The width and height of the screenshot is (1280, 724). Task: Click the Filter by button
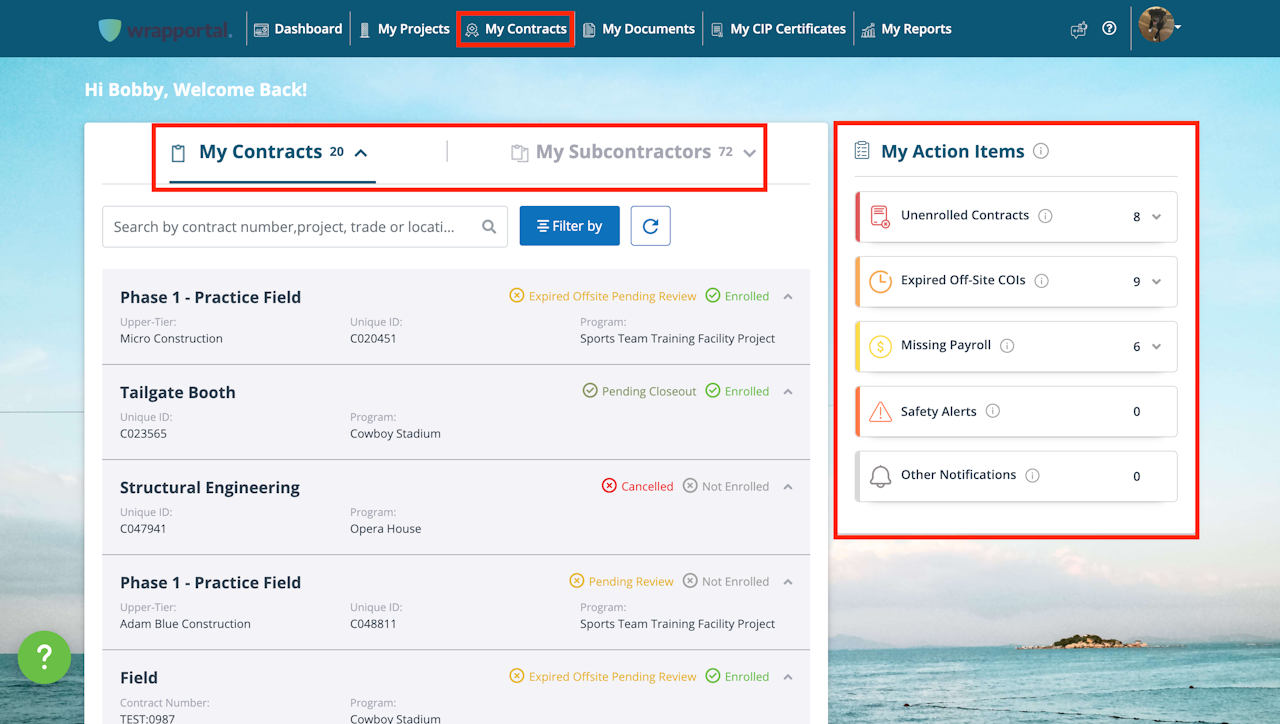569,226
